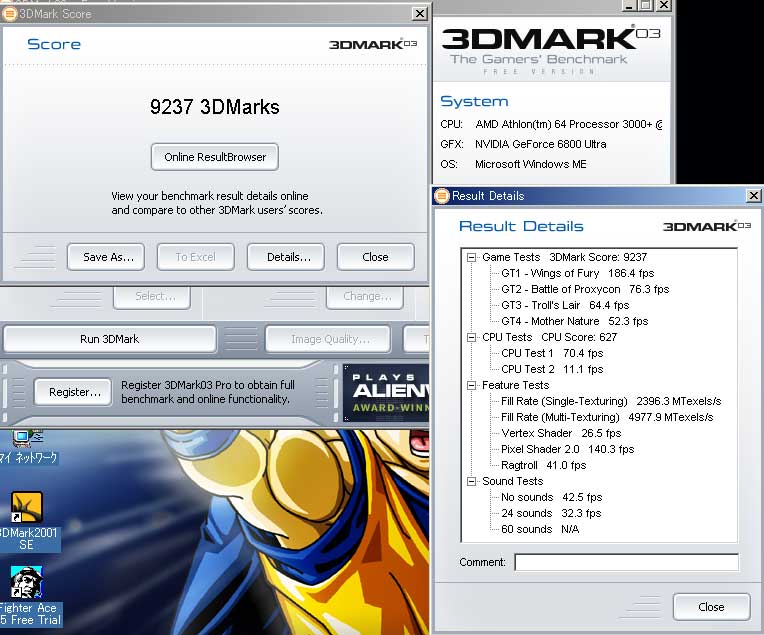Screen dimensions: 764x635
Task: Click the Save As... button
Action: (x=106, y=257)
